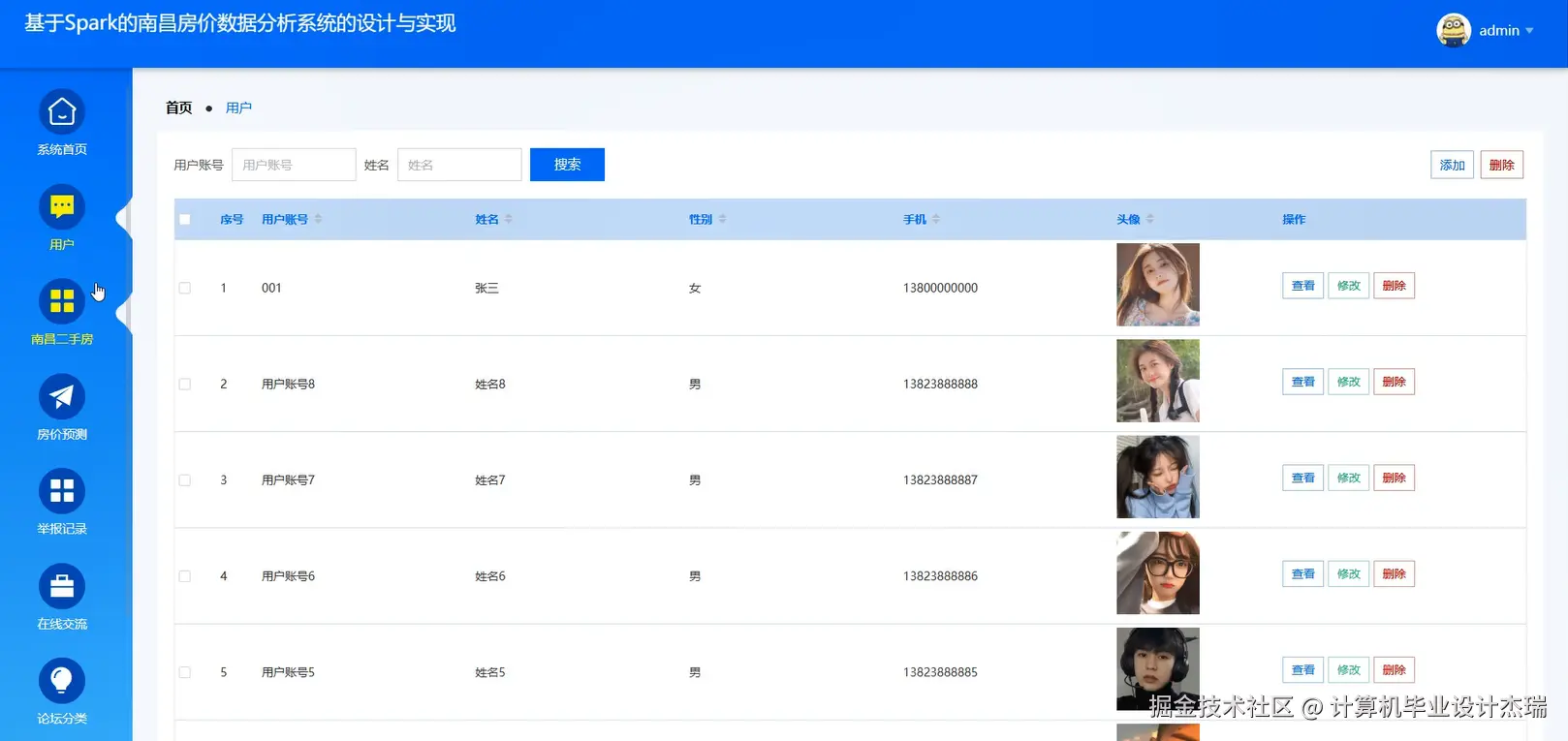Click 查看 for 用户账号5

(1302, 669)
